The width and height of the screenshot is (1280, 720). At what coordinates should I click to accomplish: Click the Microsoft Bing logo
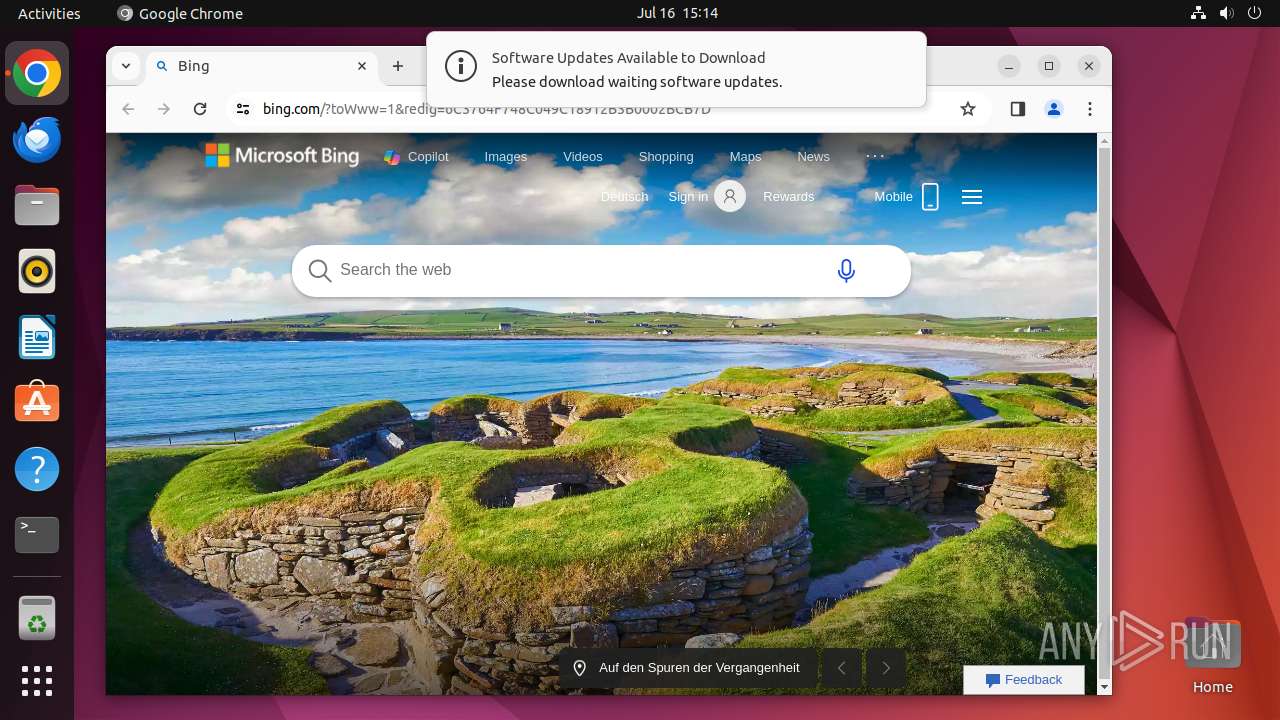click(282, 156)
